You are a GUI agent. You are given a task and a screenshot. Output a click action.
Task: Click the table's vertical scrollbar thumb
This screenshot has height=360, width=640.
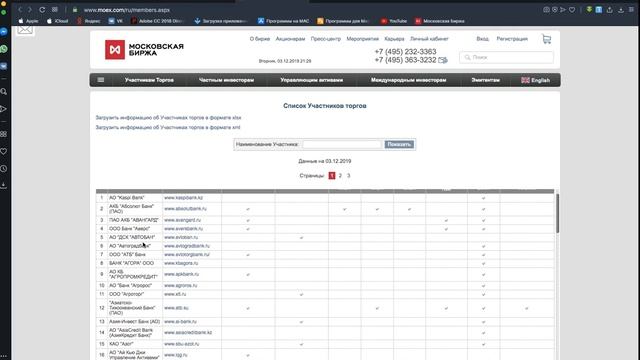pos(557,213)
